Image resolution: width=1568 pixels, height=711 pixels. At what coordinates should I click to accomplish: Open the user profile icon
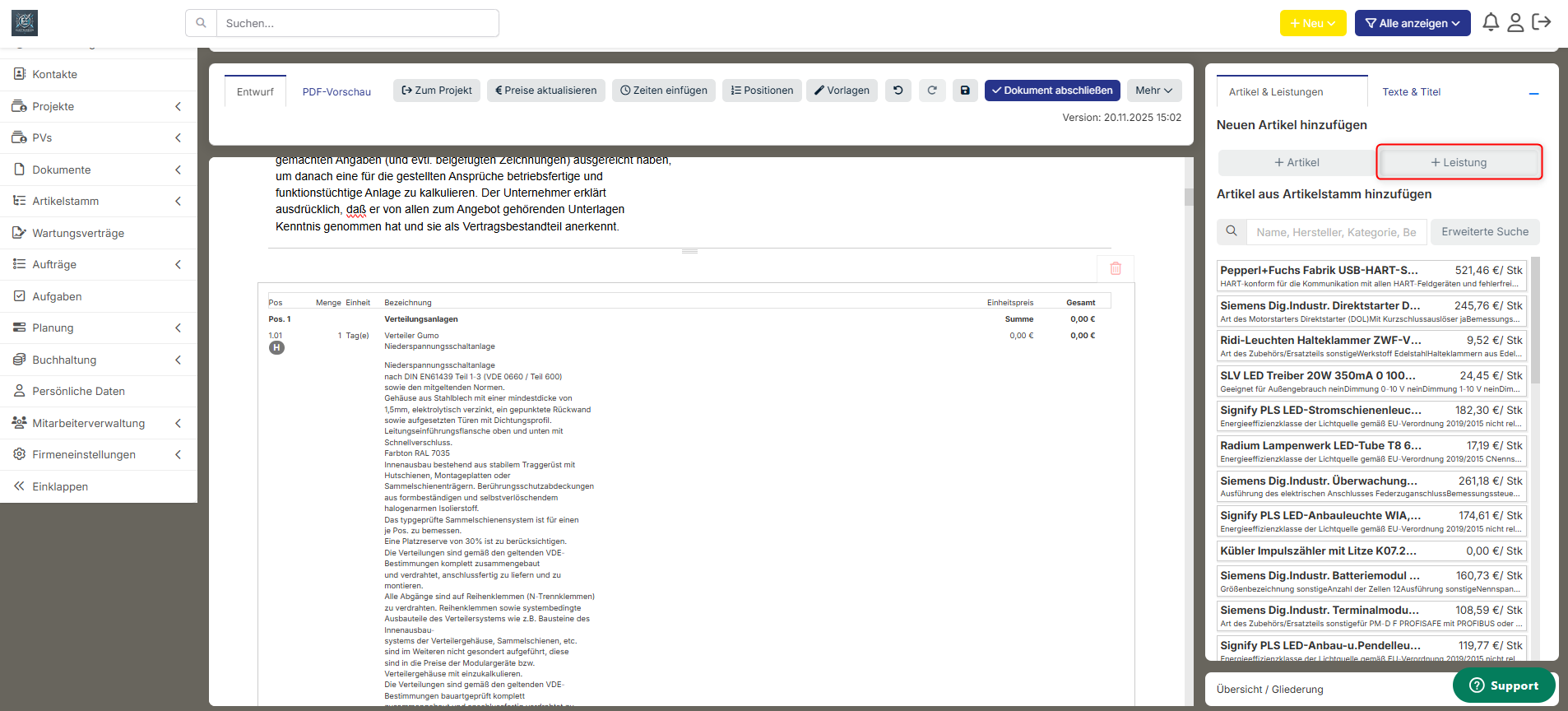(1515, 23)
